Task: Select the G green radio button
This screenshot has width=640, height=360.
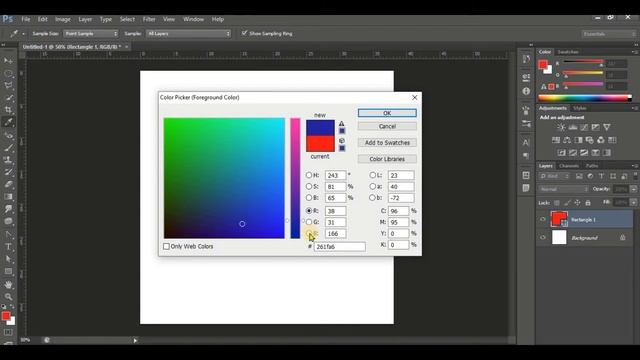Action: [309, 222]
